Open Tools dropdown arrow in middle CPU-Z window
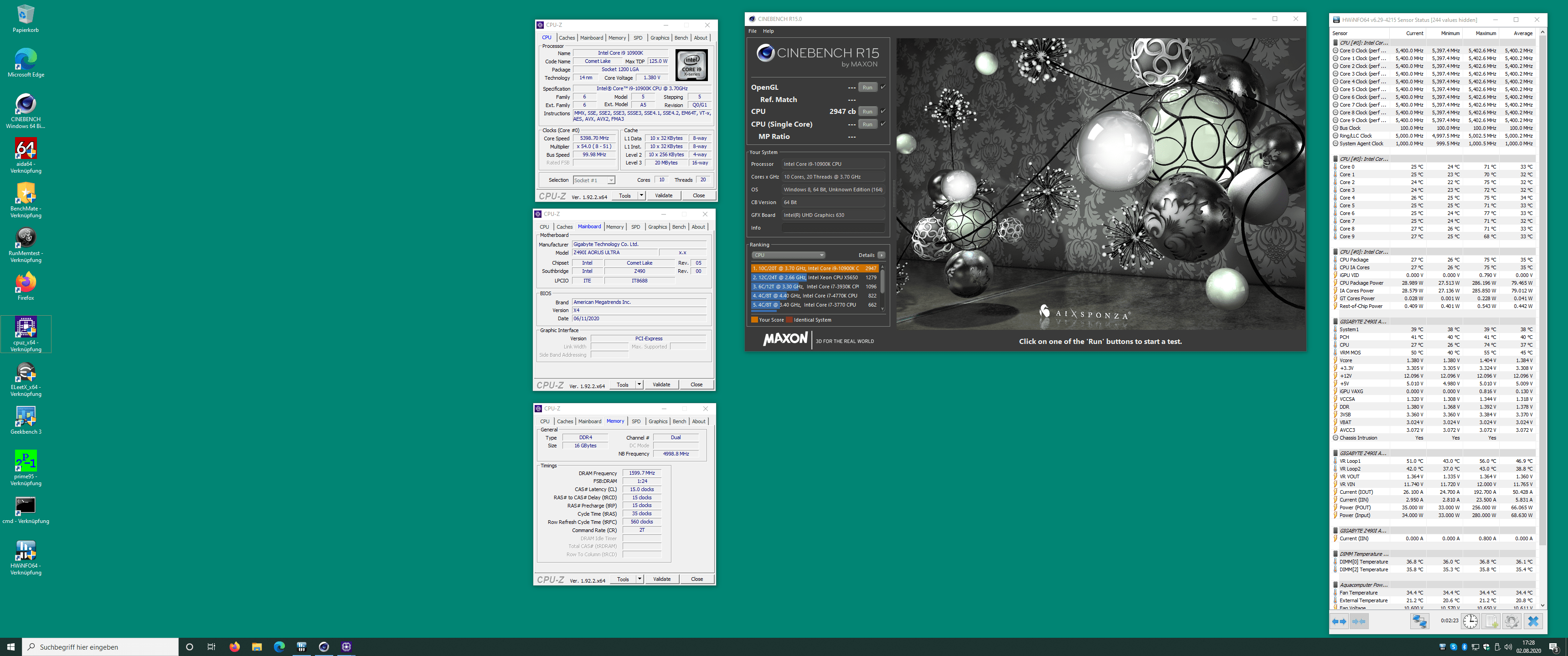 639,384
